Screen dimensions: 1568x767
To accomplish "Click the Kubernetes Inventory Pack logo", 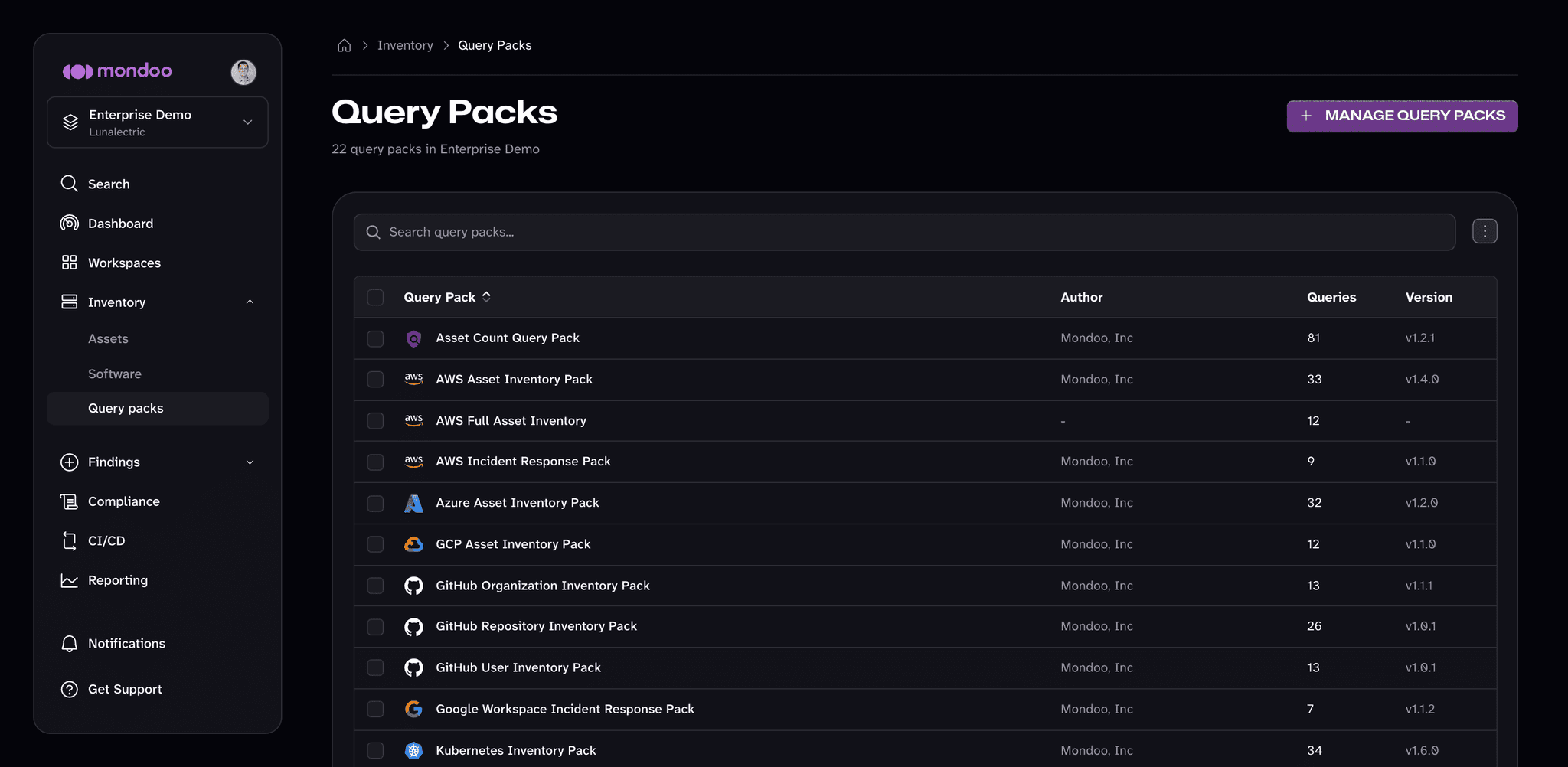I will click(x=413, y=751).
